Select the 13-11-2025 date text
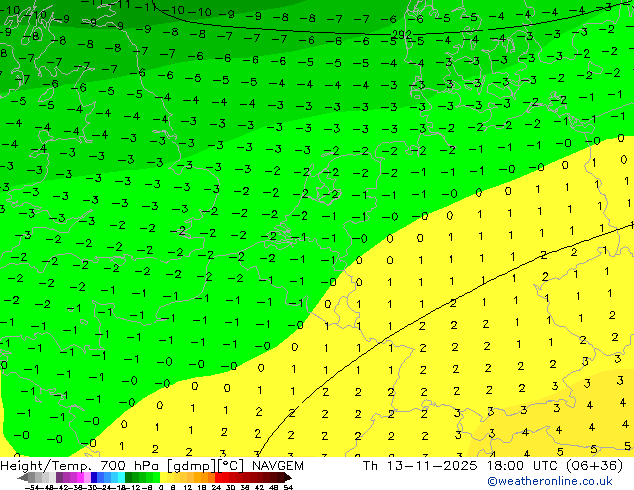This screenshot has width=634, height=490. click(432, 466)
